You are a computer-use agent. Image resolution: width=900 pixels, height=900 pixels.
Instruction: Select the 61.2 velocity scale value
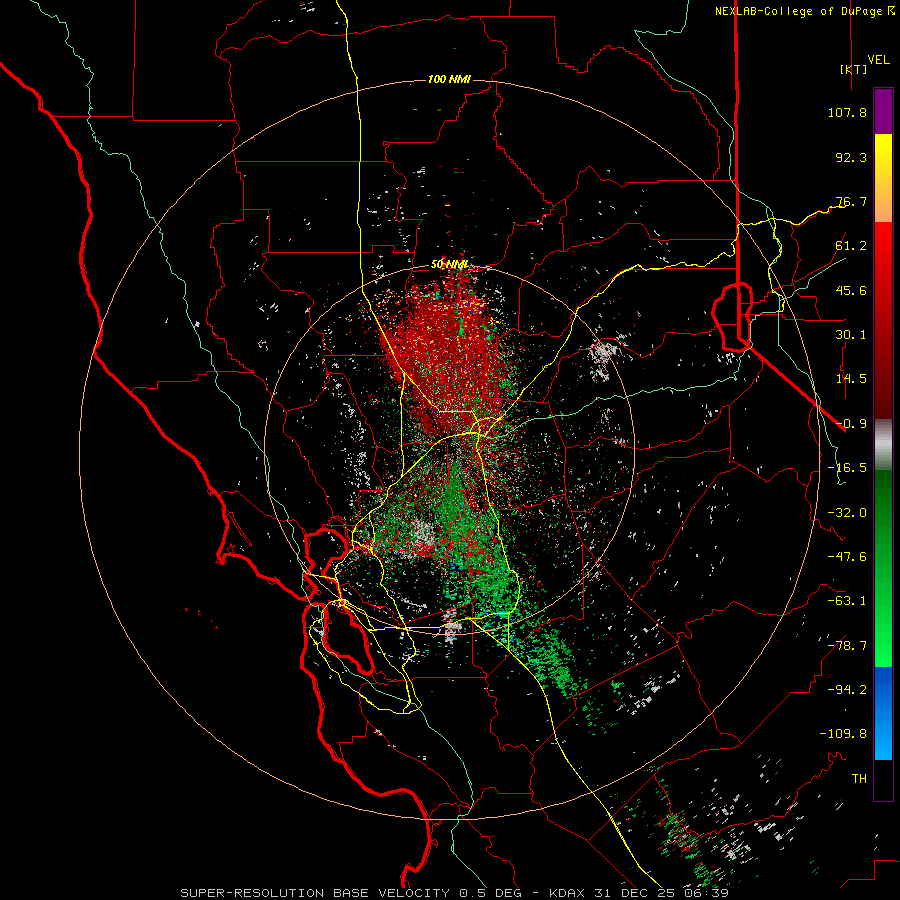tap(851, 246)
